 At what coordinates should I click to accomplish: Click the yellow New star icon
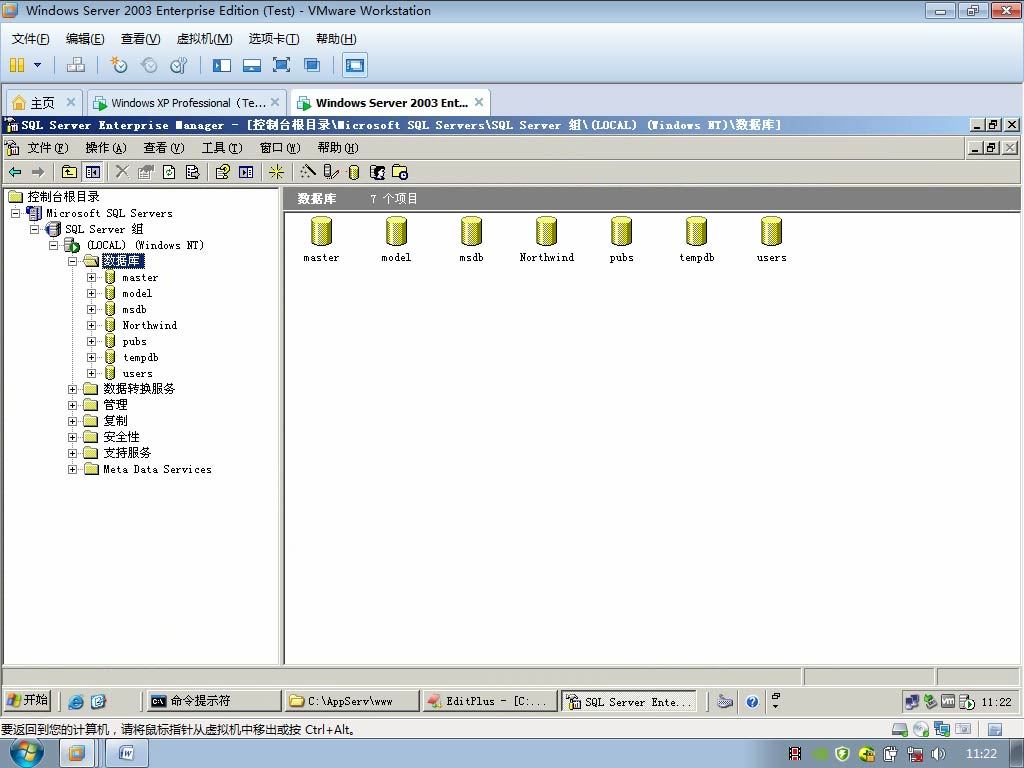(276, 172)
